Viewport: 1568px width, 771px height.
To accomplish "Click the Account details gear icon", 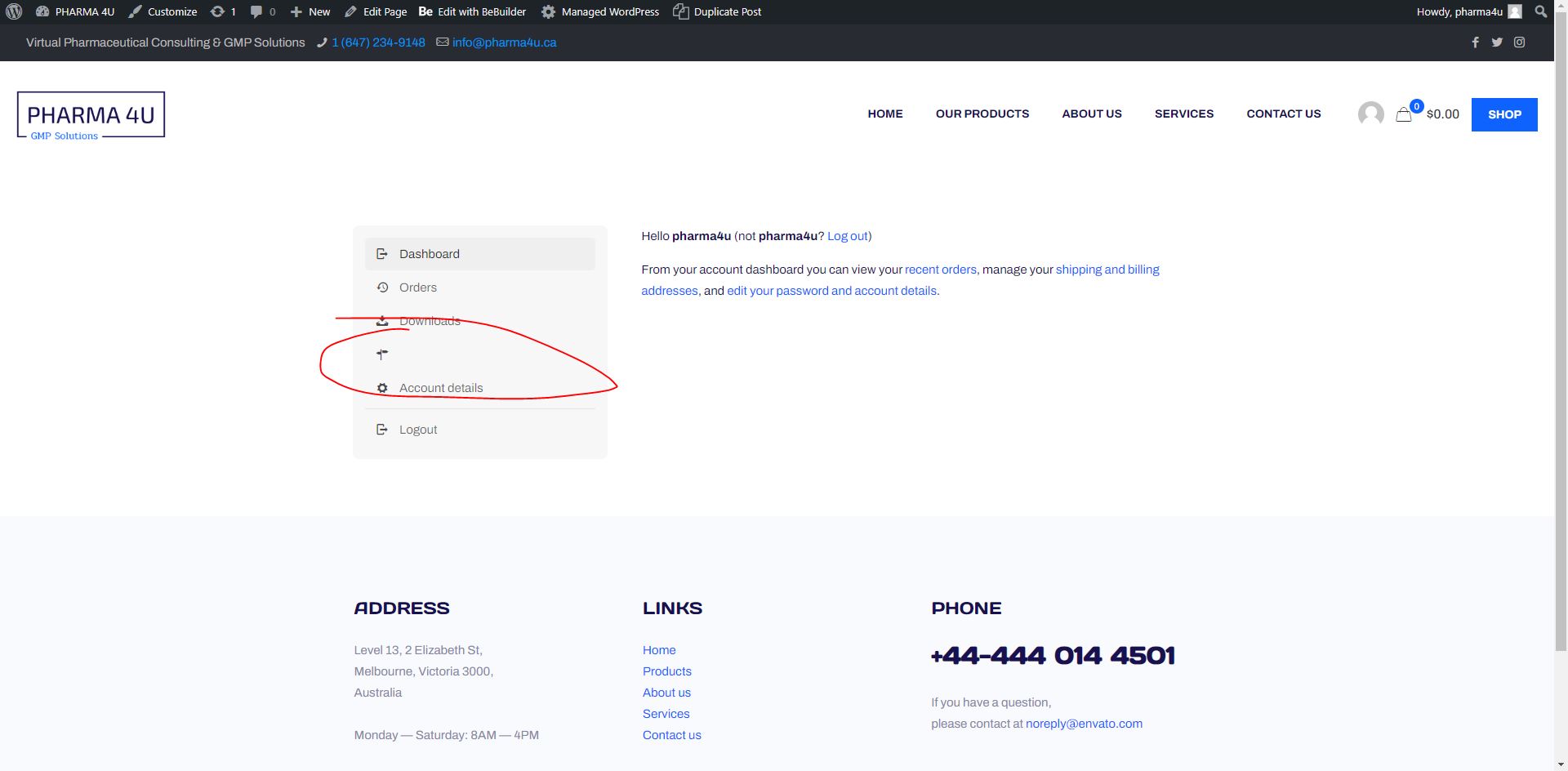I will tap(381, 388).
